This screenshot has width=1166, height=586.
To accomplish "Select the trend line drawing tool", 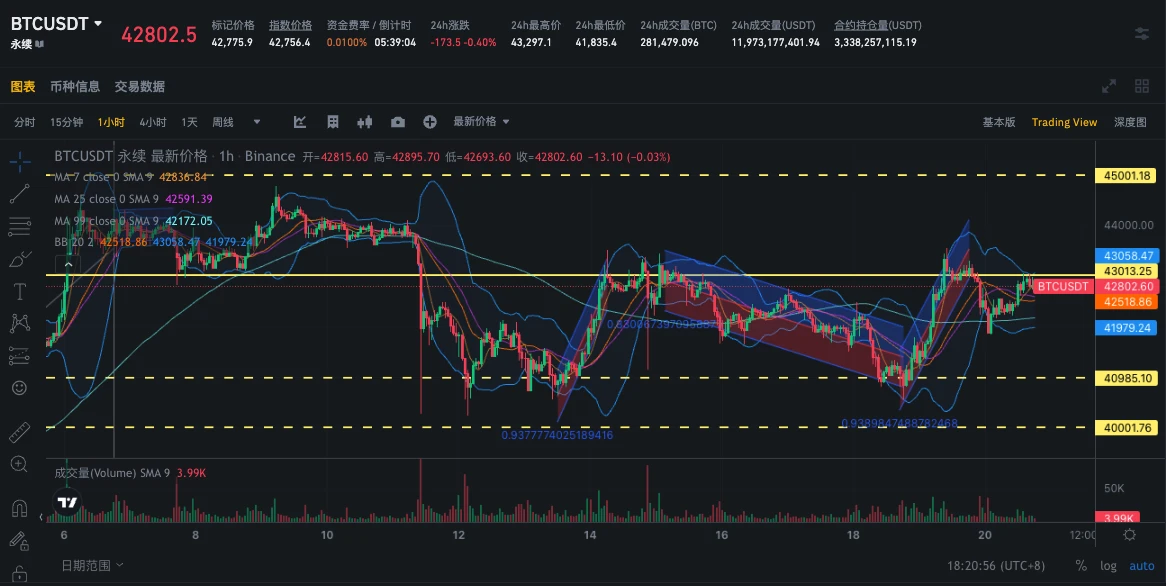I will point(19,193).
